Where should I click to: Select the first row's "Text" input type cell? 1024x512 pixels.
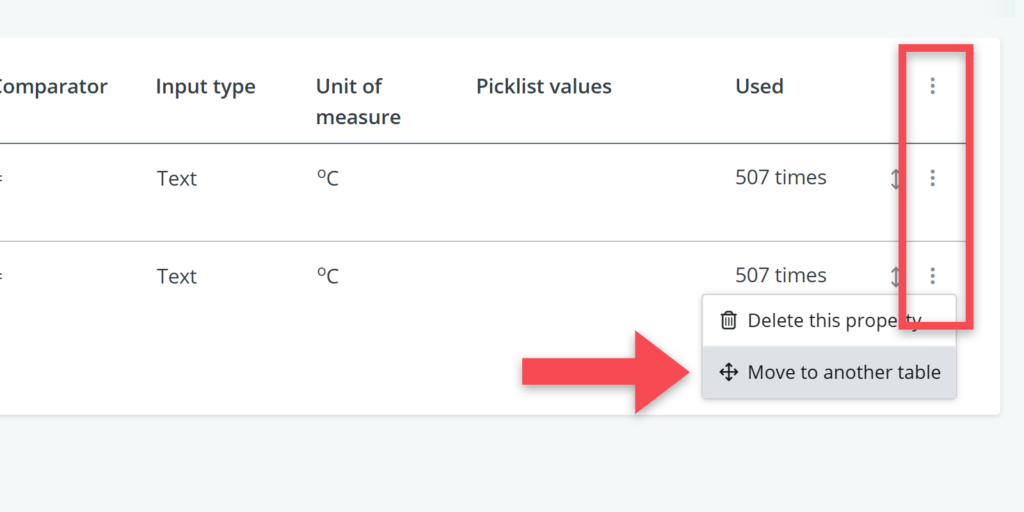pyautogui.click(x=177, y=179)
